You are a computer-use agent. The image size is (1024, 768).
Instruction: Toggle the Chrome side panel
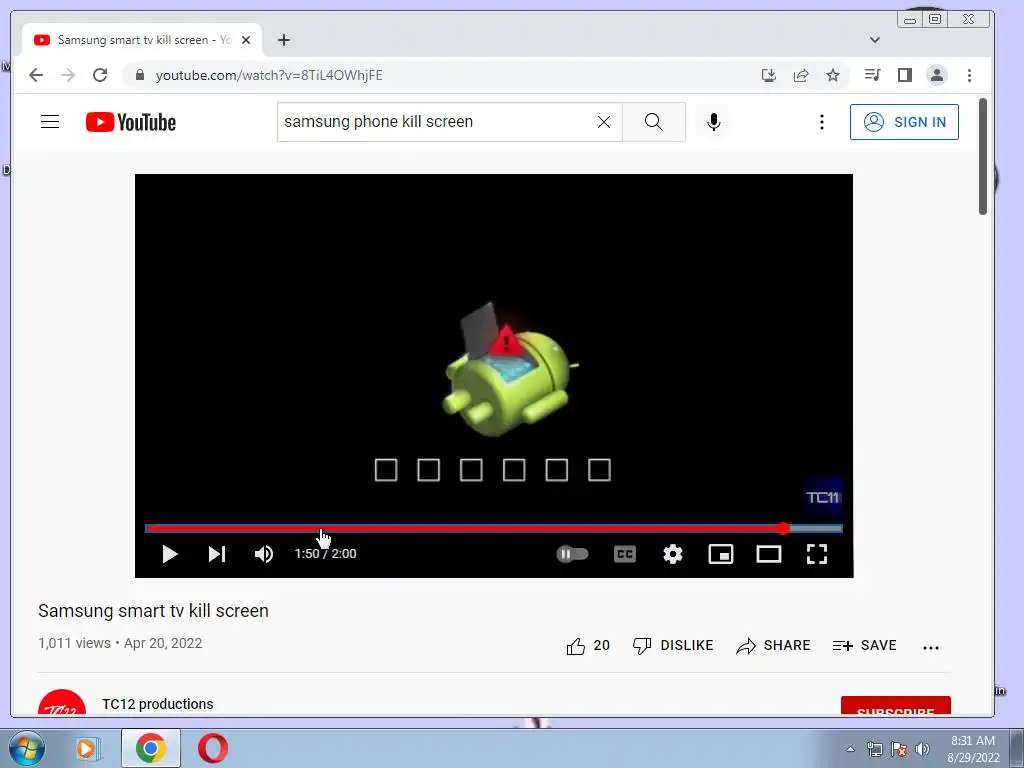click(x=904, y=75)
